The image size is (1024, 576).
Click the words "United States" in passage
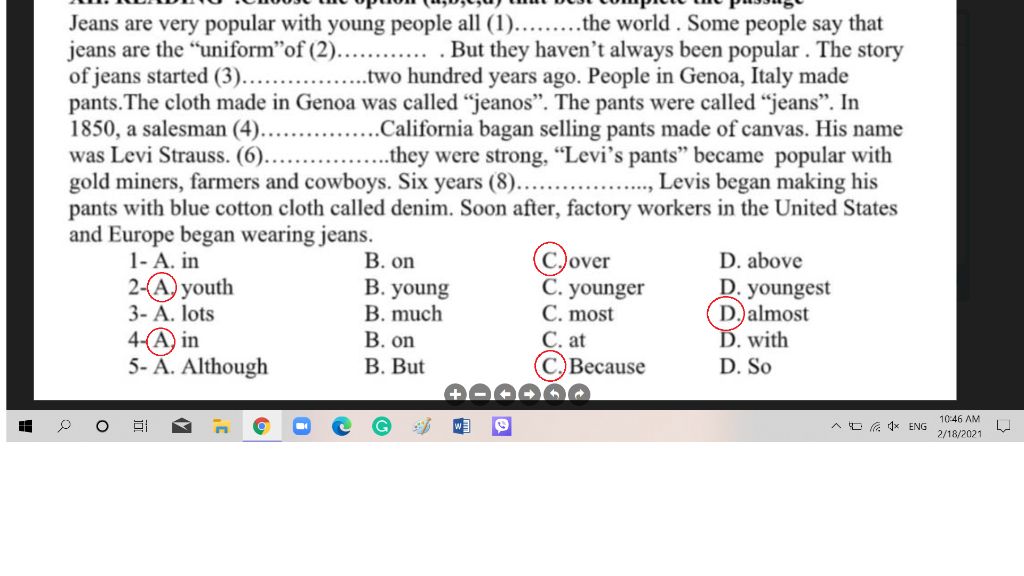tap(836, 208)
